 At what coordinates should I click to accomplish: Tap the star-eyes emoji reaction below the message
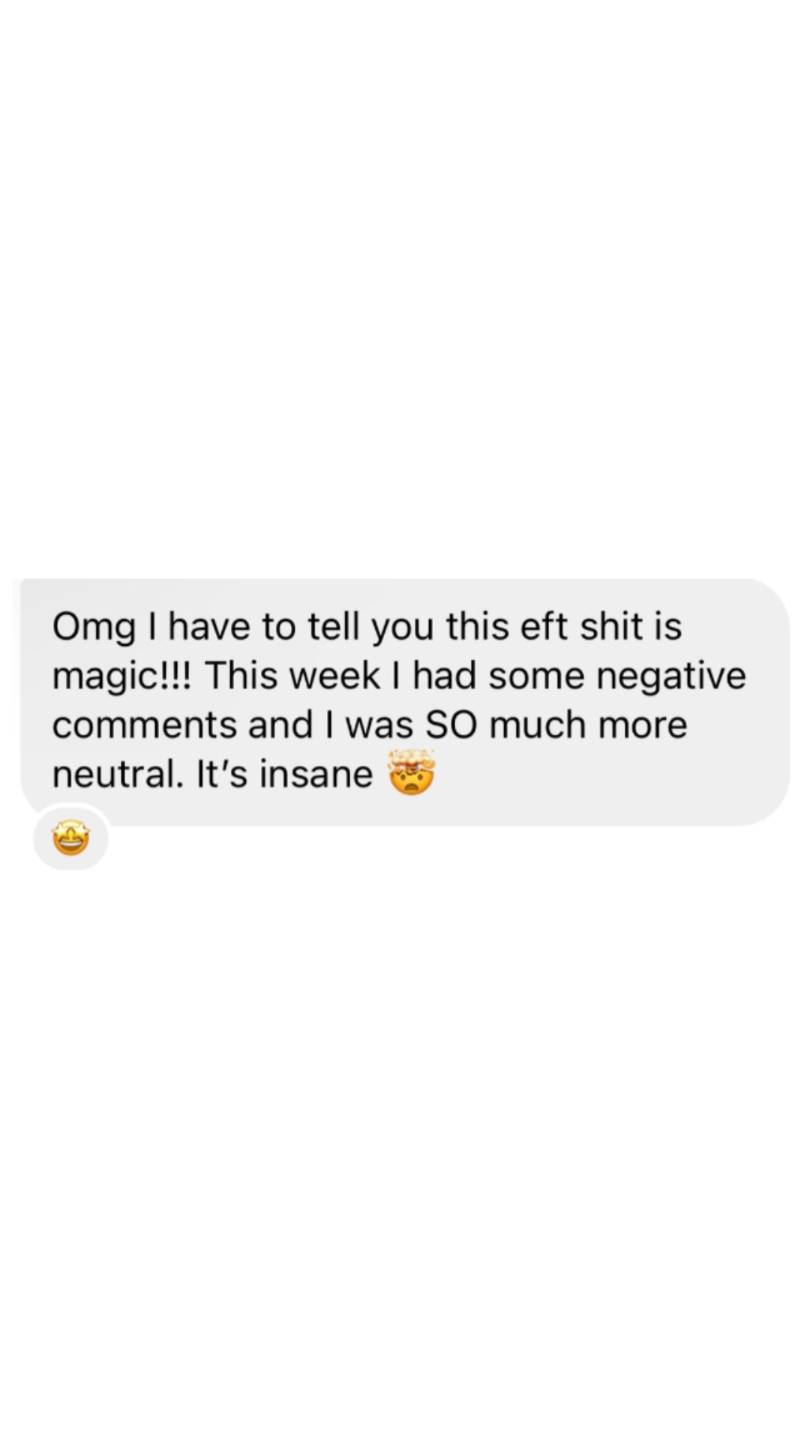(70, 839)
